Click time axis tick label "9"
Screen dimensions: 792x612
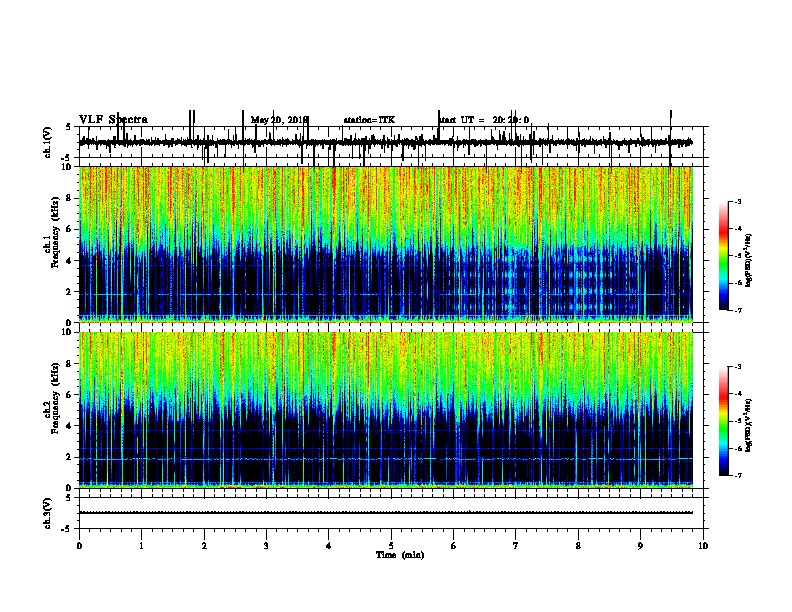pyautogui.click(x=640, y=546)
